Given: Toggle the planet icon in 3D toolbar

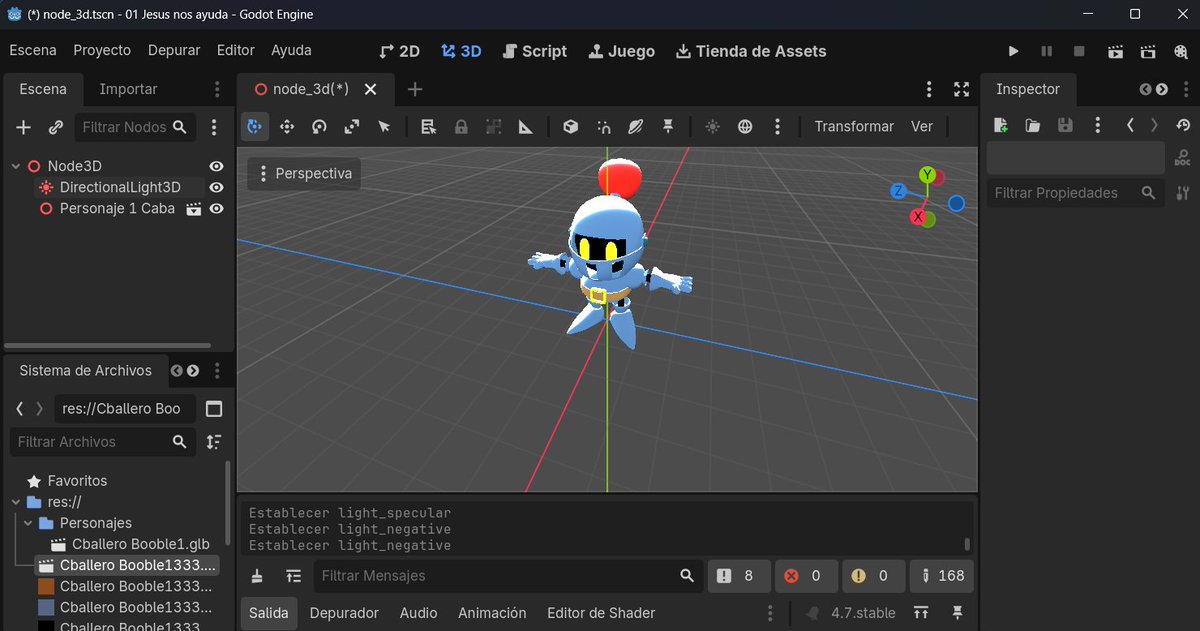Looking at the screenshot, I should (636, 127).
